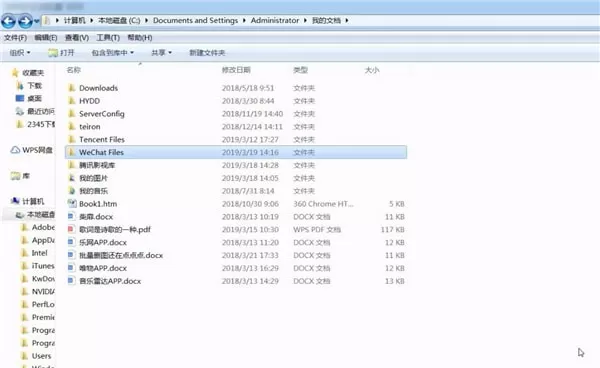Screen dimensions: 600x368
Task: Select the Tencent Files folder icon
Action: (x=72, y=140)
